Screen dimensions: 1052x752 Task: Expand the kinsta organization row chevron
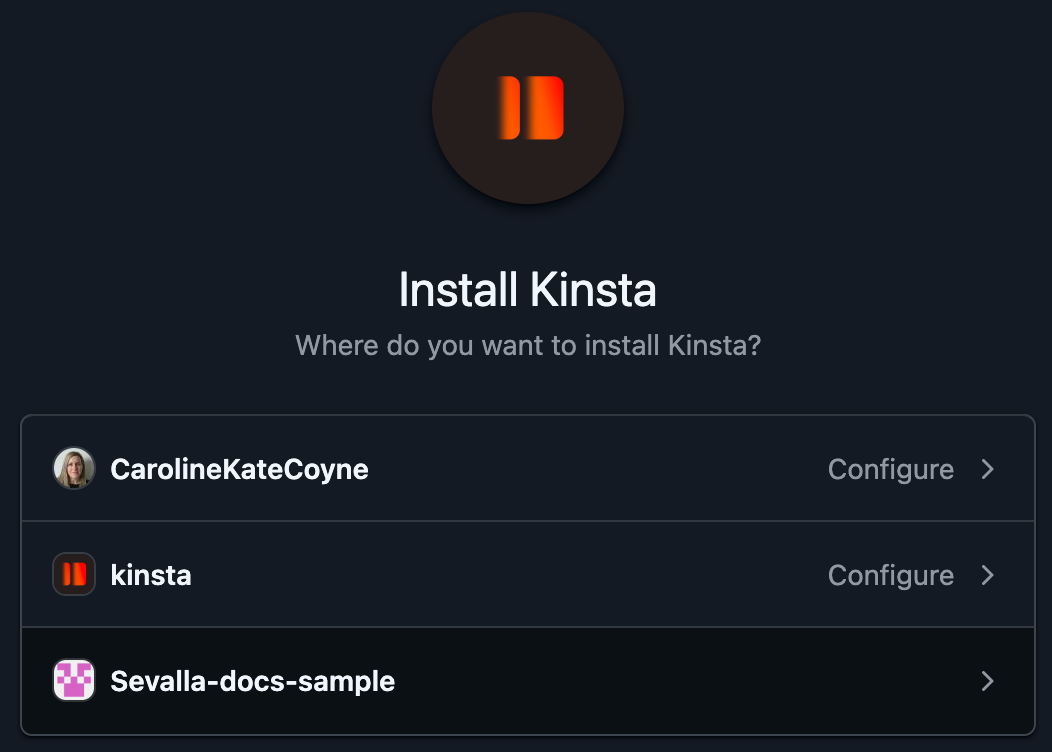pos(988,574)
